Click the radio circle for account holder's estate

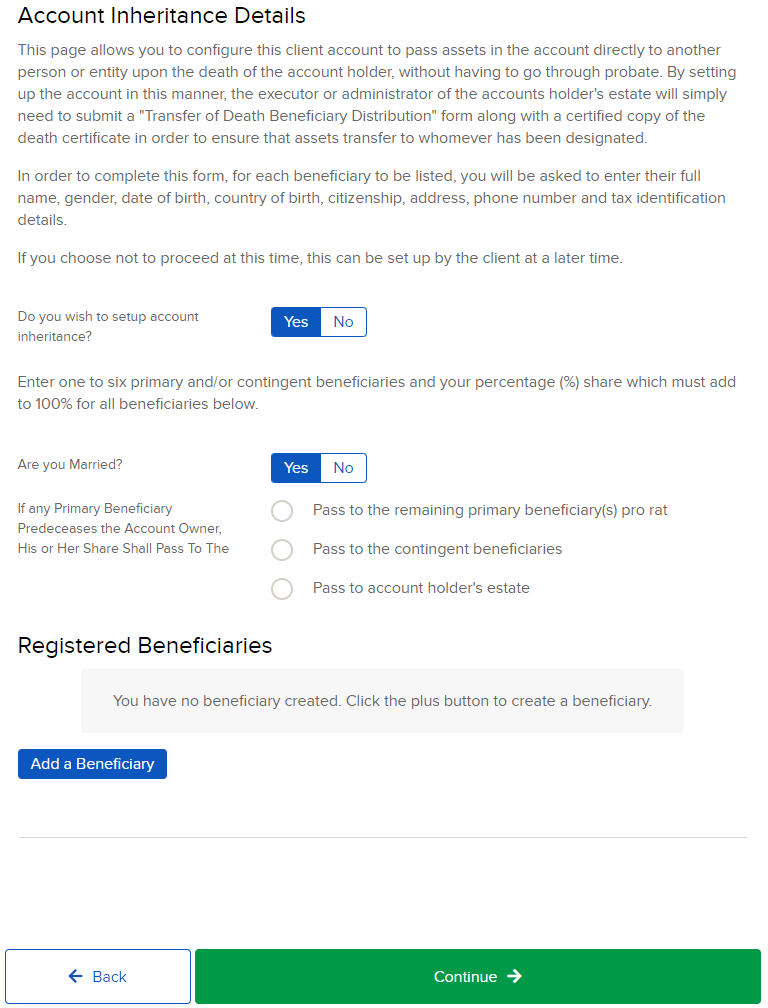(282, 589)
